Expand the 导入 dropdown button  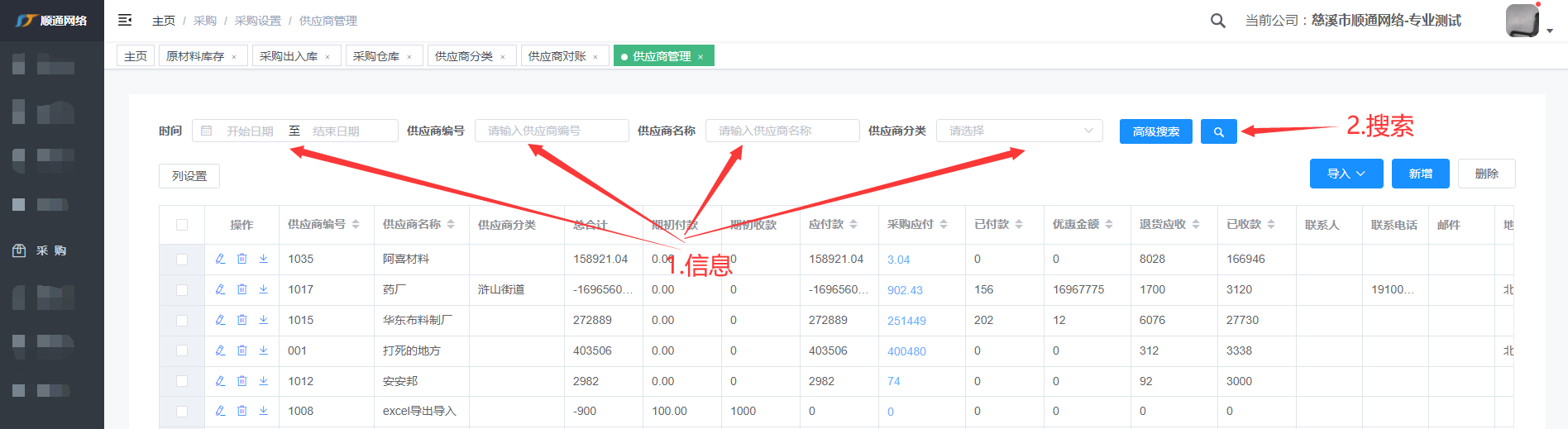click(x=1346, y=174)
